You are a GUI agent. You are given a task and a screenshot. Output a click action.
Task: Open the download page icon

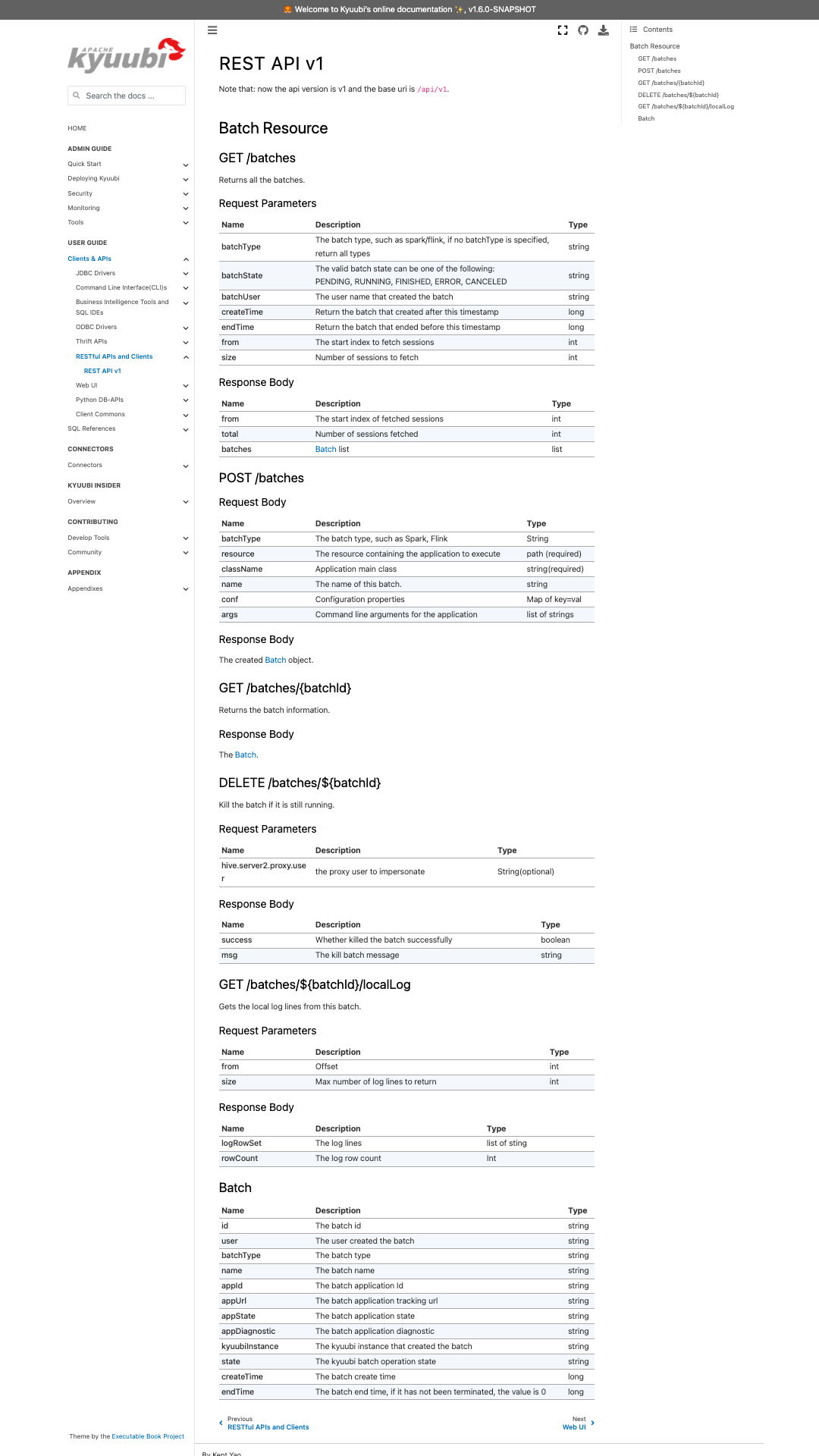tap(604, 30)
